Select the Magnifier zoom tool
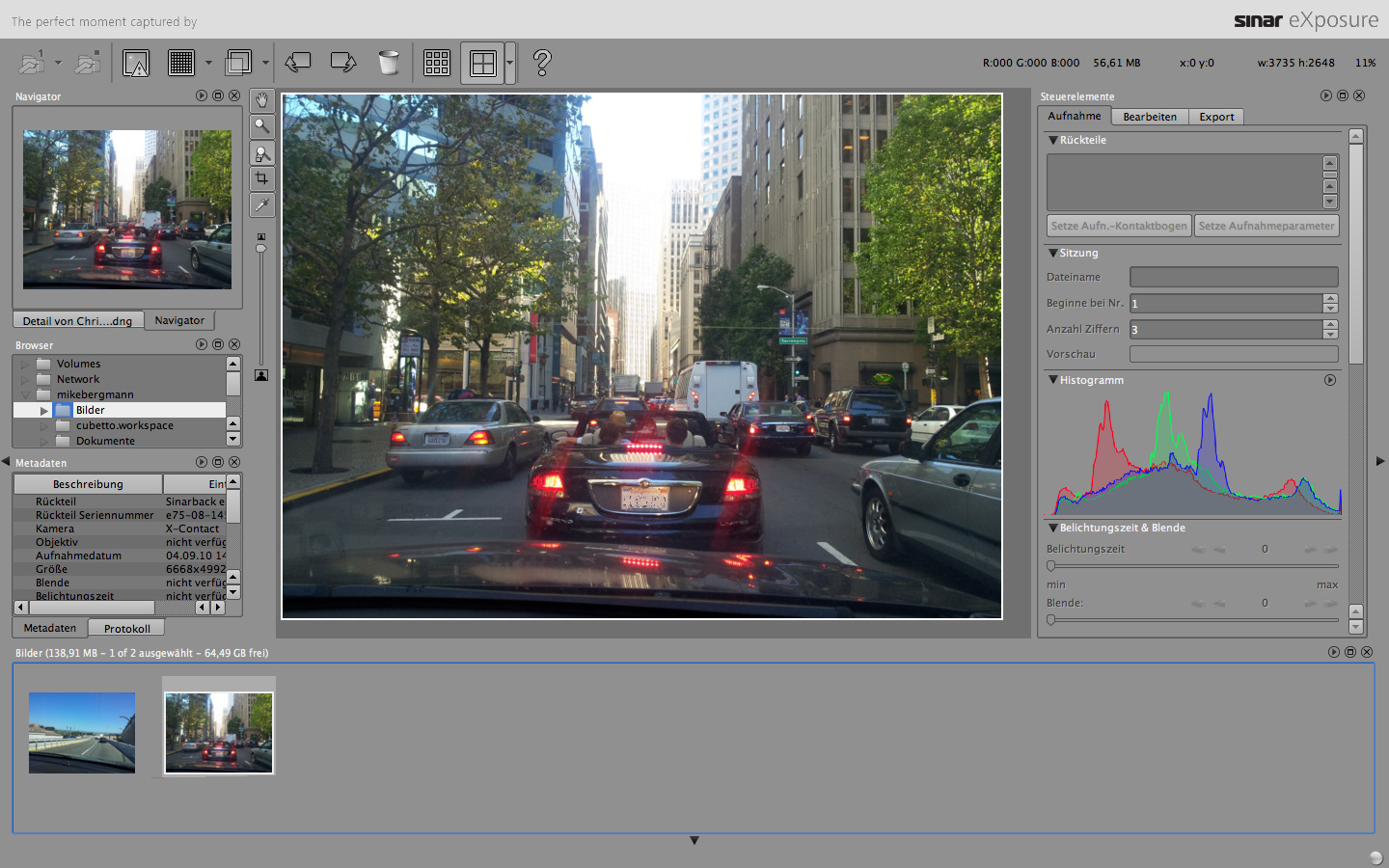1389x868 pixels. click(x=261, y=126)
